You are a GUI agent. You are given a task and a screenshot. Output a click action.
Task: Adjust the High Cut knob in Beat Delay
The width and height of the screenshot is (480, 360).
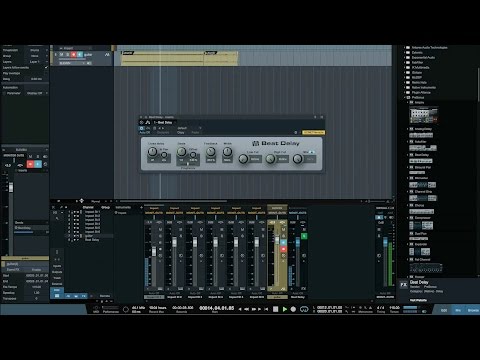click(x=270, y=159)
